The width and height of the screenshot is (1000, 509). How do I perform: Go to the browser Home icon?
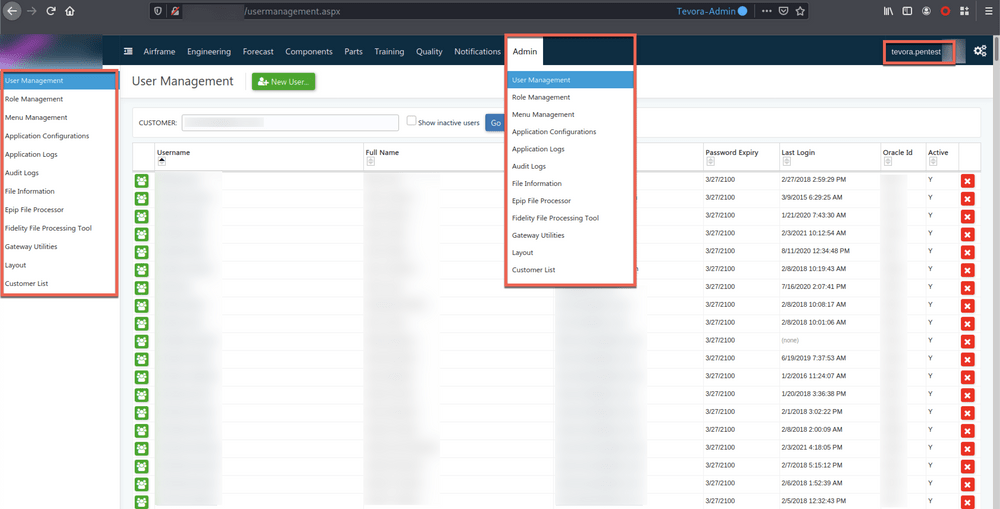pyautogui.click(x=70, y=11)
